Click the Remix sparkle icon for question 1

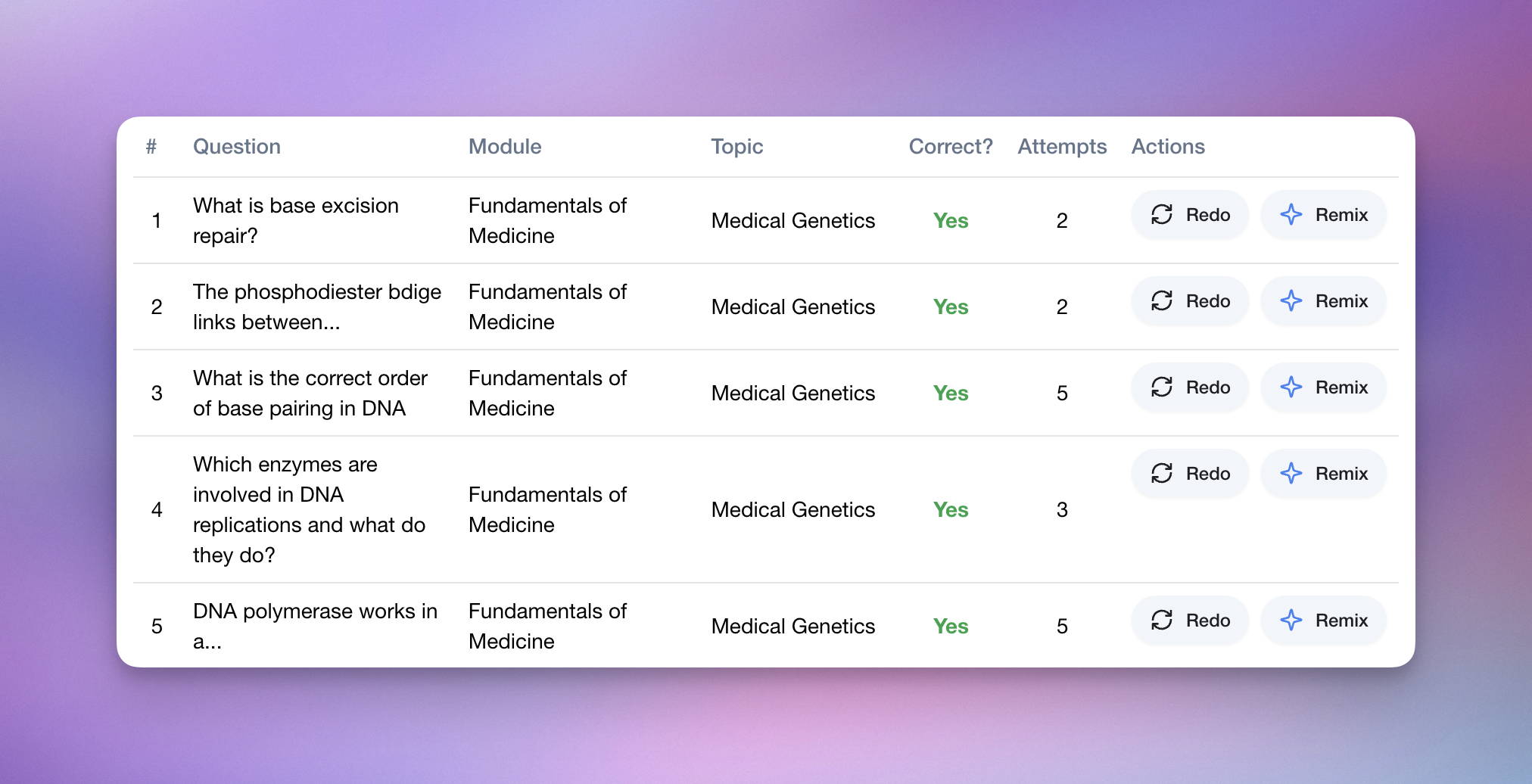click(x=1291, y=215)
